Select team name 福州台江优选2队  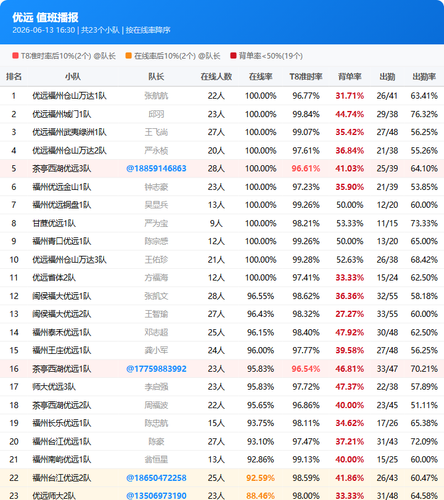click(x=62, y=478)
